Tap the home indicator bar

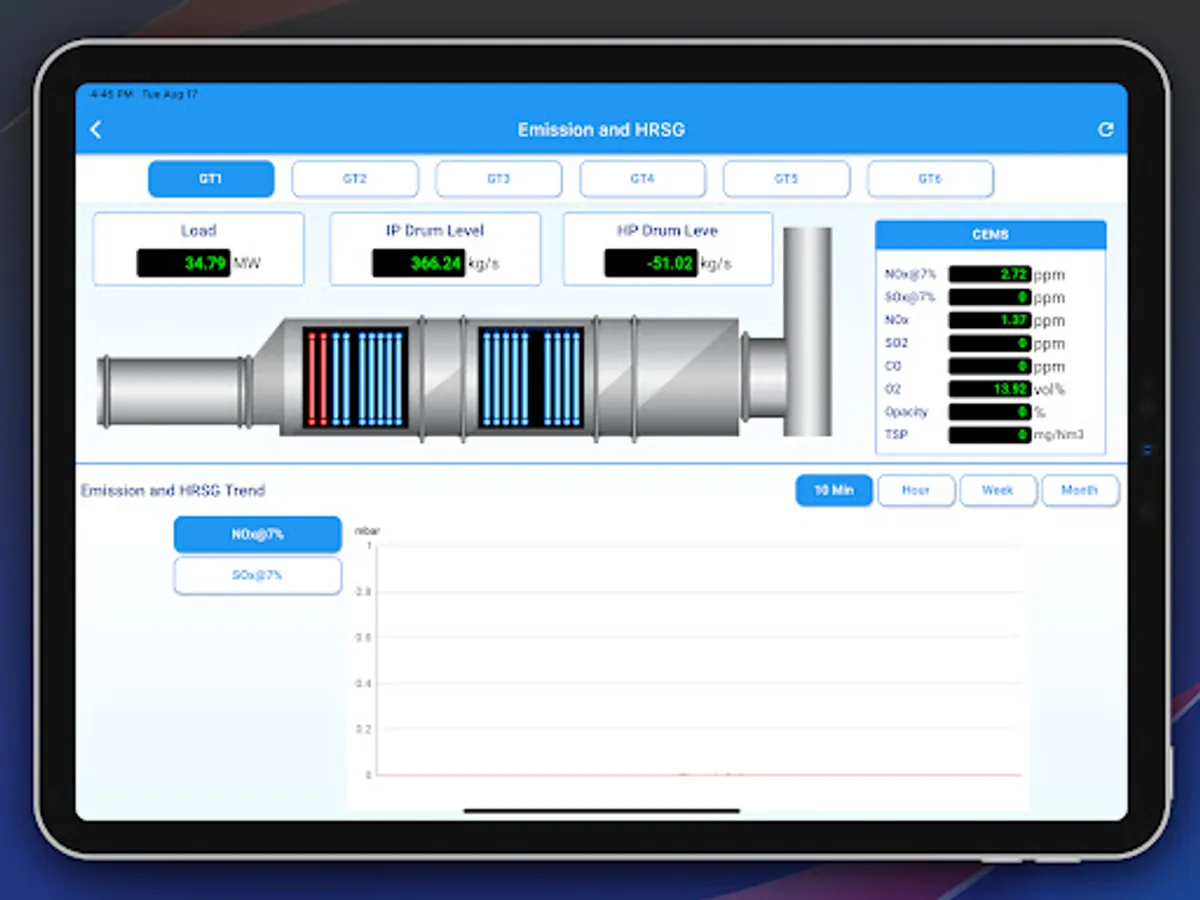pos(602,811)
